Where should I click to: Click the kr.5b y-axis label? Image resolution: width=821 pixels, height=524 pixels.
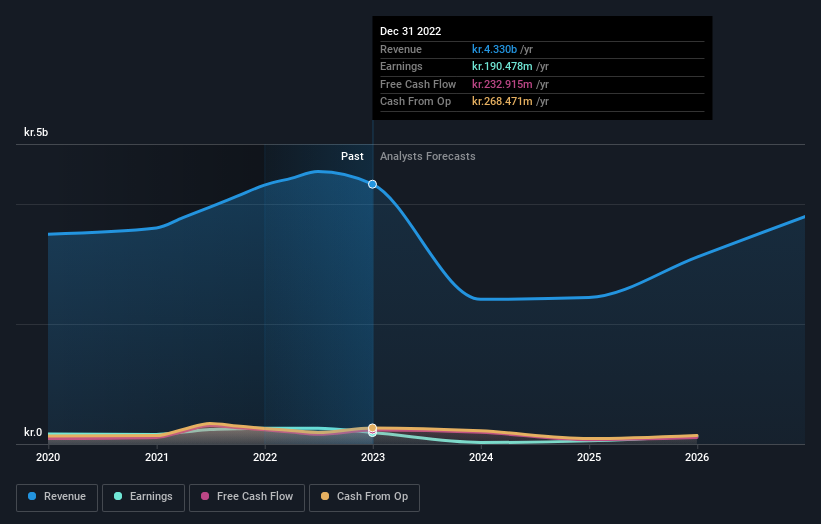(x=36, y=132)
